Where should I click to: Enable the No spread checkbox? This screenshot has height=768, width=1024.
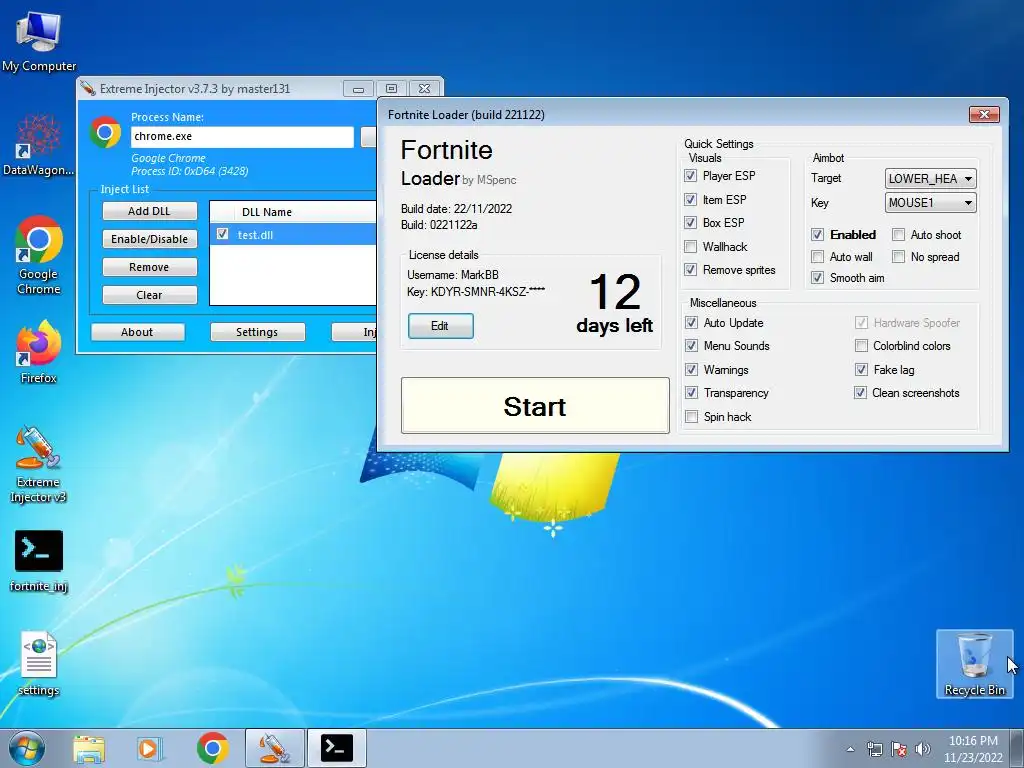899,257
